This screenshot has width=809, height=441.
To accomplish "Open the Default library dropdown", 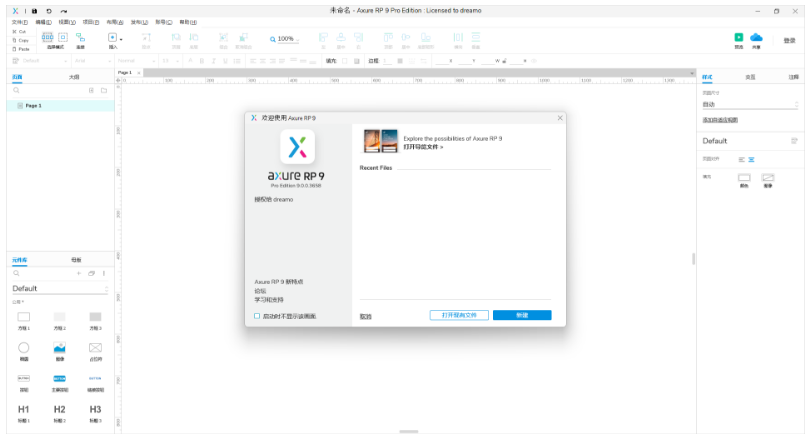I will tap(60, 288).
